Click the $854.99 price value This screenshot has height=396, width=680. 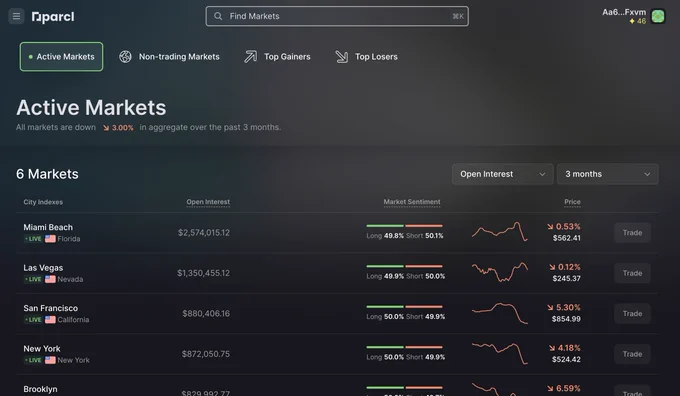point(566,319)
